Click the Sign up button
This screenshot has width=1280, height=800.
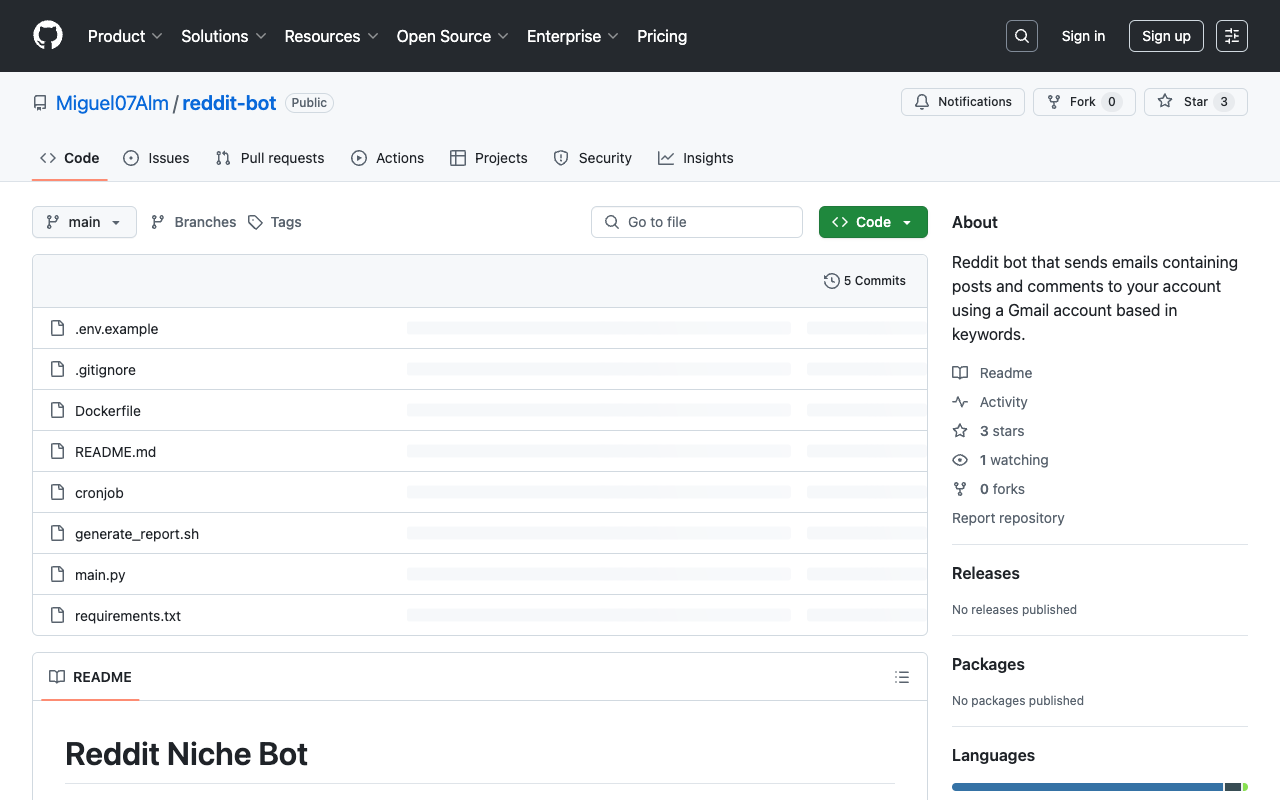click(1166, 36)
